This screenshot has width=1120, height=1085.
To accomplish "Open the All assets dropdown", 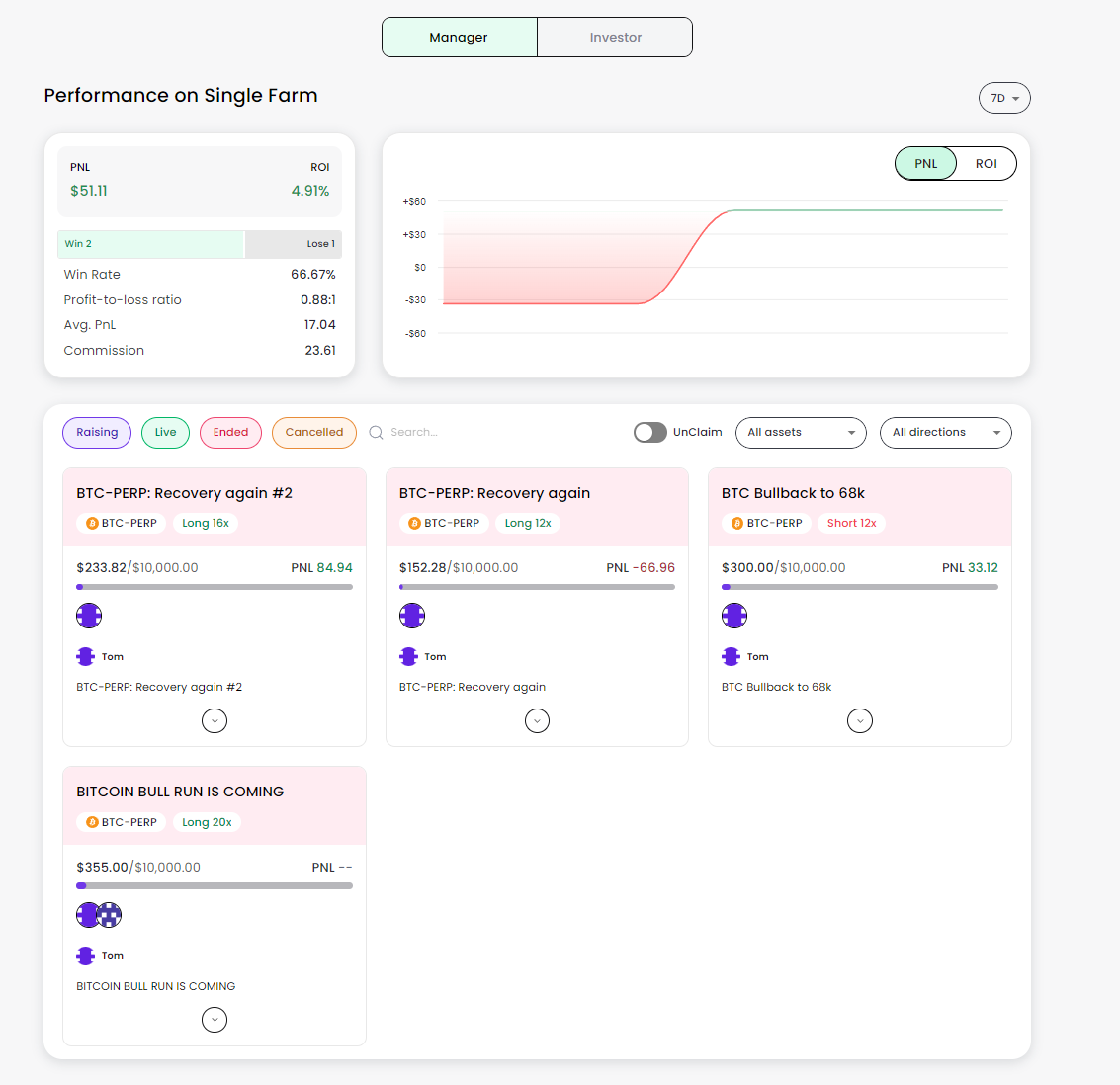I will [x=801, y=433].
